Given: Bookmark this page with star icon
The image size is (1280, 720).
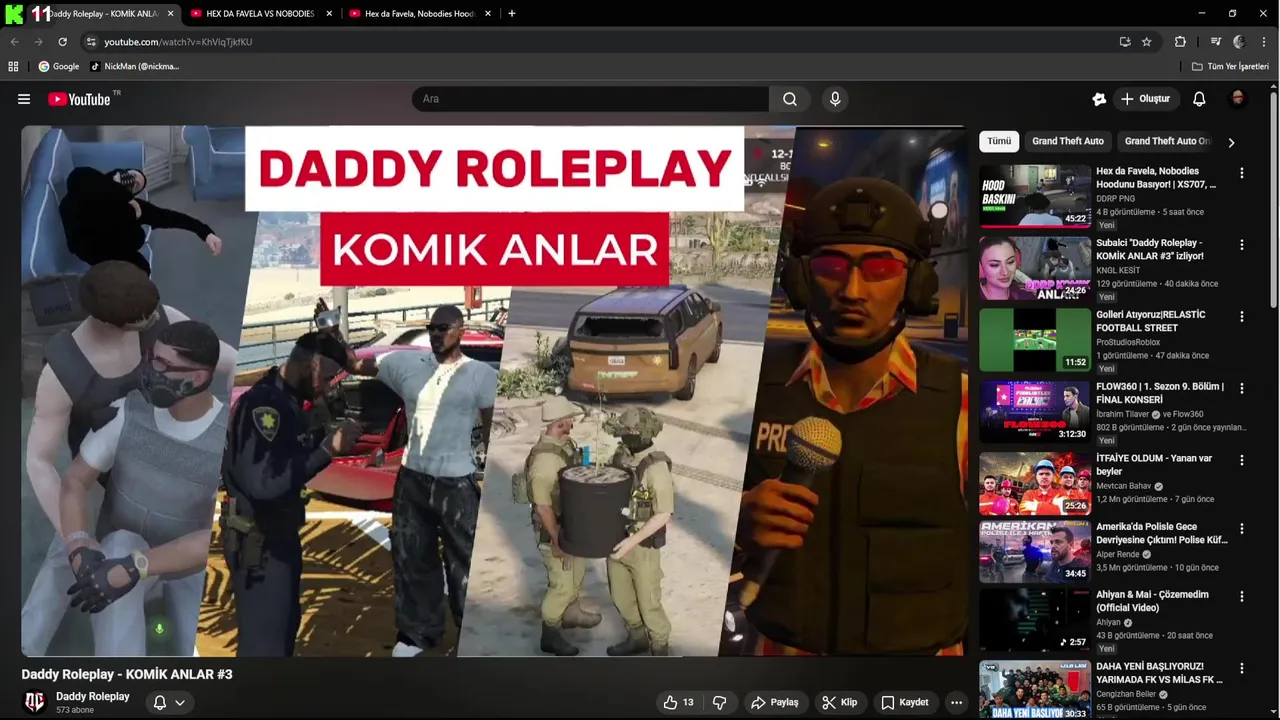Looking at the screenshot, I should pyautogui.click(x=1147, y=42).
